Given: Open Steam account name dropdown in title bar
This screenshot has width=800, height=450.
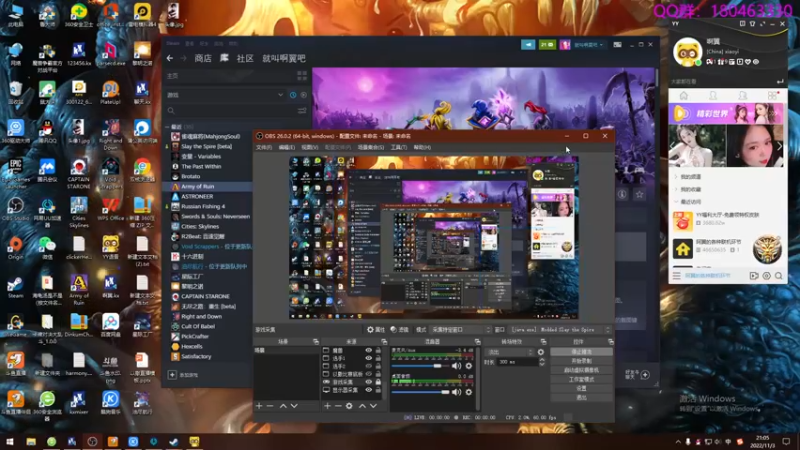Looking at the screenshot, I should pos(588,45).
